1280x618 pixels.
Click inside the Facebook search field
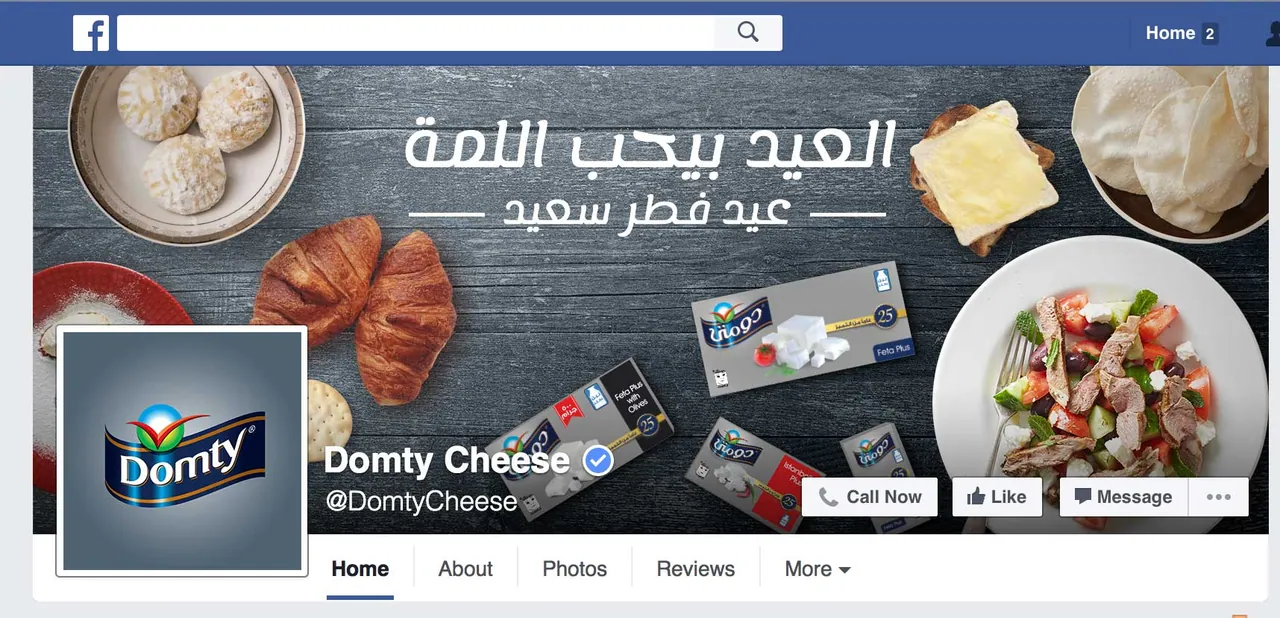click(416, 33)
